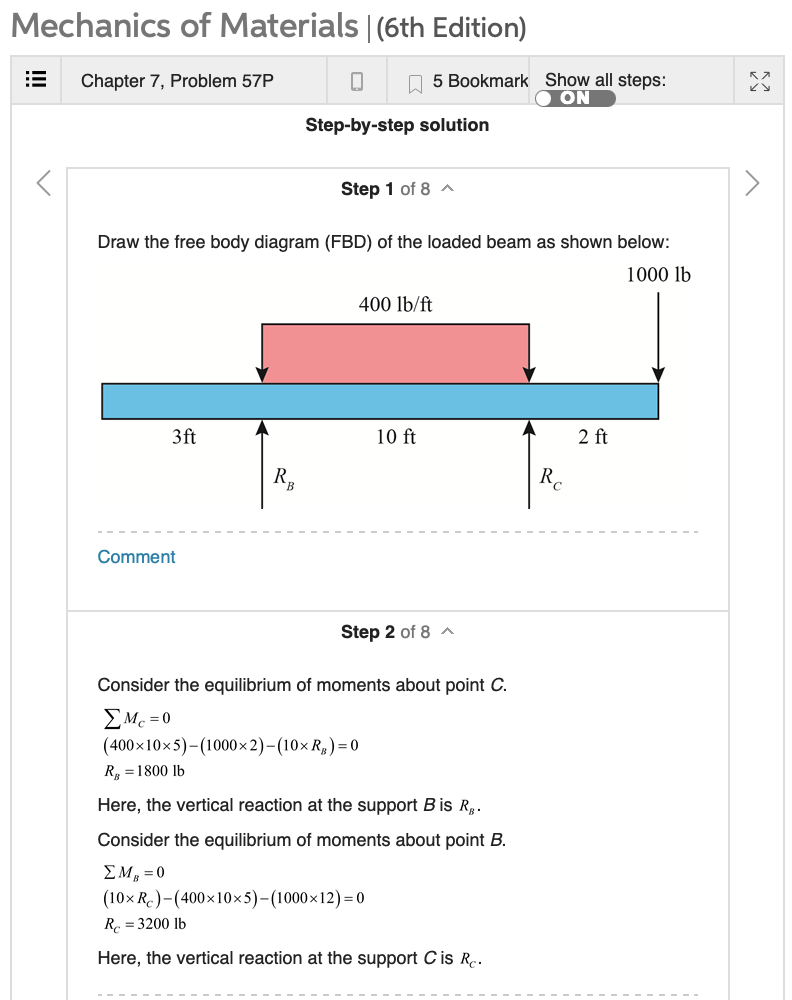Click the right navigation chevron
The width and height of the screenshot is (792, 1000).
[x=751, y=184]
